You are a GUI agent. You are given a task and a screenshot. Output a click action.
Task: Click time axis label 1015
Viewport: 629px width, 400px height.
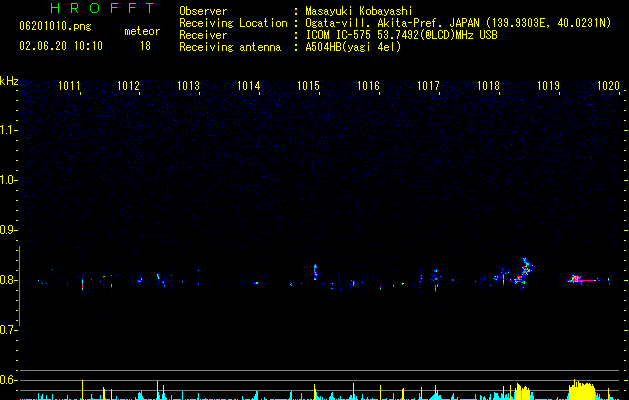coord(308,85)
